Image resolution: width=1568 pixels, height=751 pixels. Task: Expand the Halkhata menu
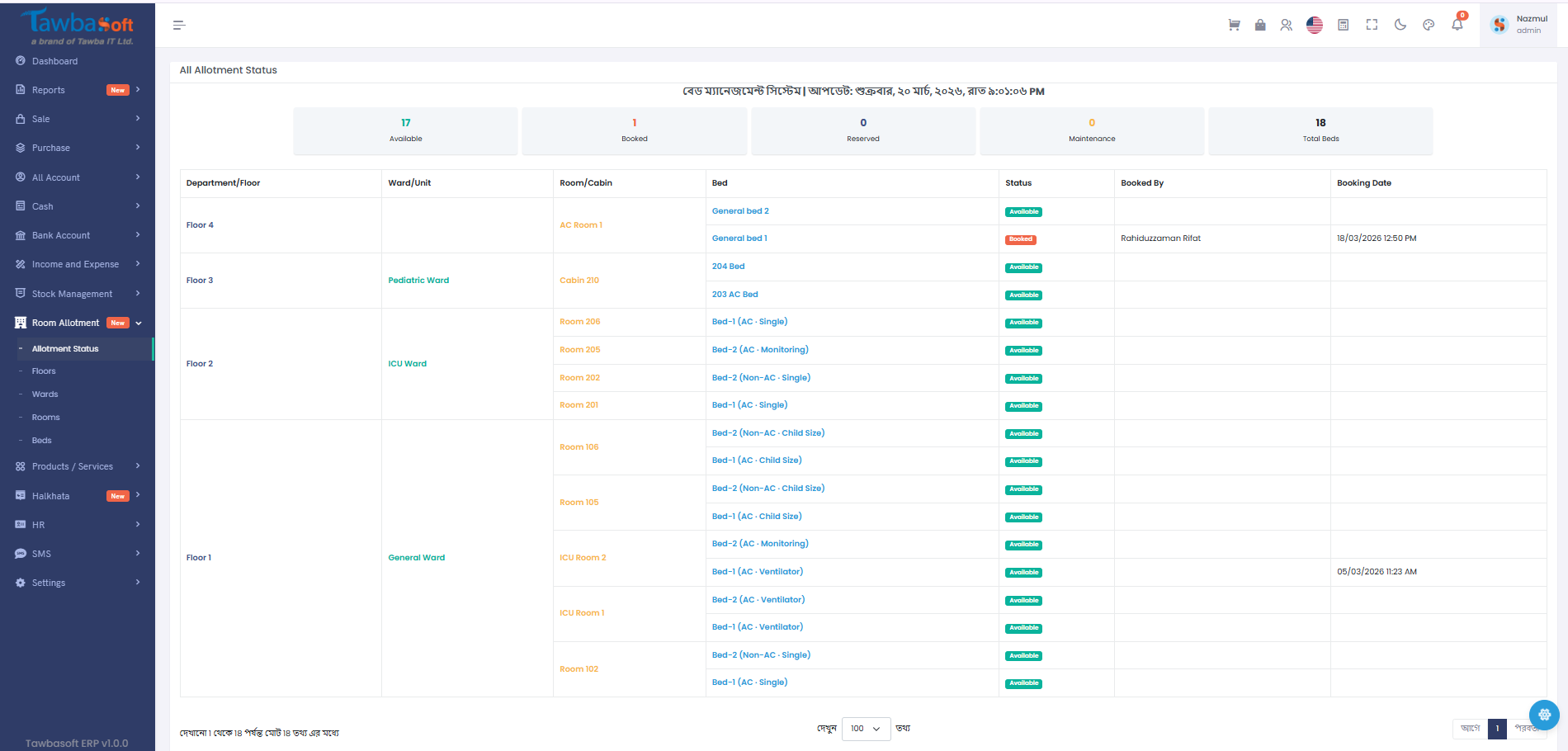(x=78, y=496)
